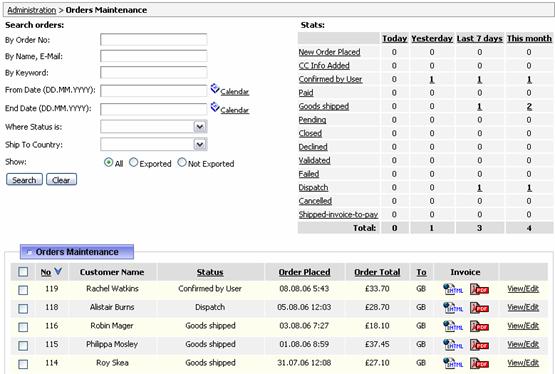Open PDF invoice for Robin Mager
The image size is (555, 374).
(479, 326)
